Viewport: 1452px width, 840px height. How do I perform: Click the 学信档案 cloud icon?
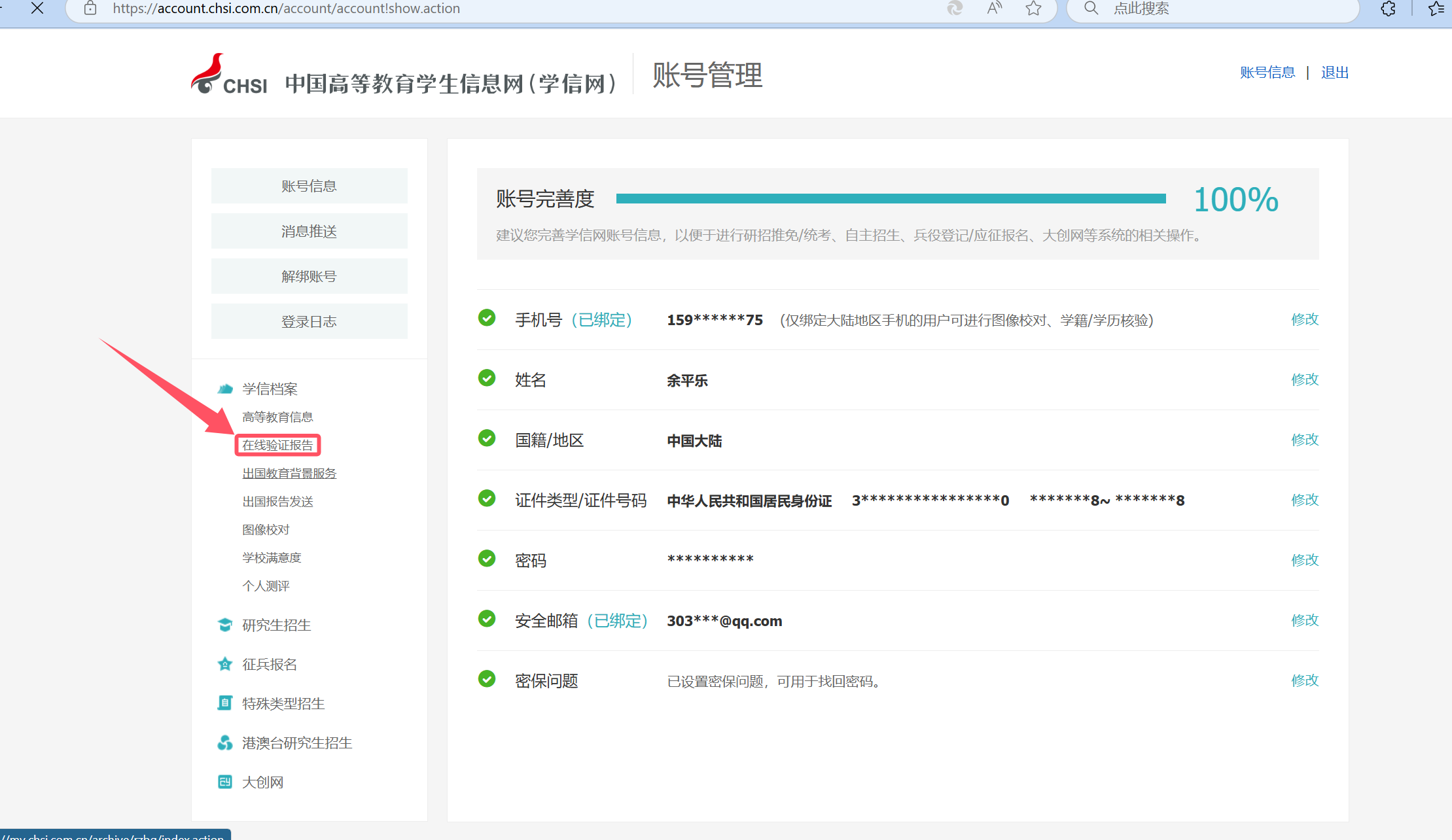[x=225, y=389]
